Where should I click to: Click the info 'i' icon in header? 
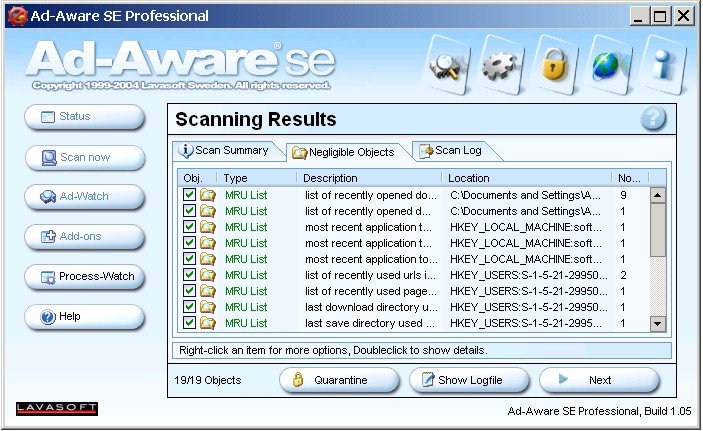[x=662, y=67]
